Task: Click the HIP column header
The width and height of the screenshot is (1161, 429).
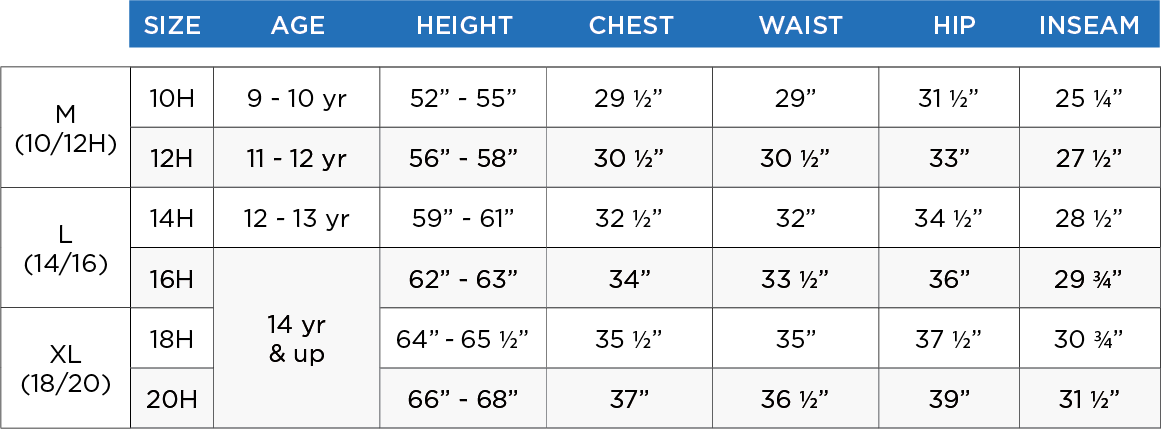Action: point(952,25)
